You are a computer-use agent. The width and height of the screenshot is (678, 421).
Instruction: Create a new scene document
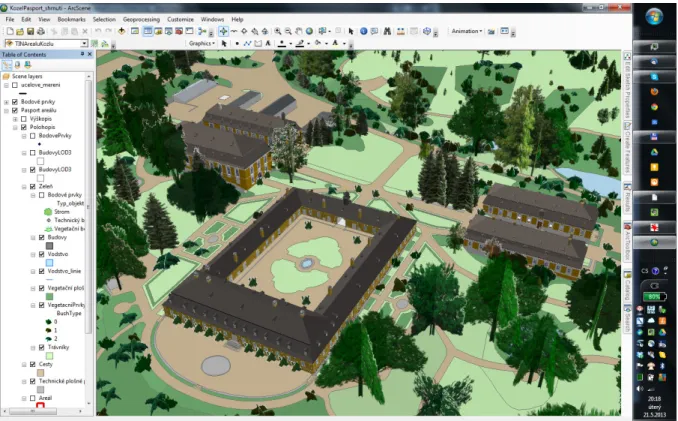click(10, 32)
